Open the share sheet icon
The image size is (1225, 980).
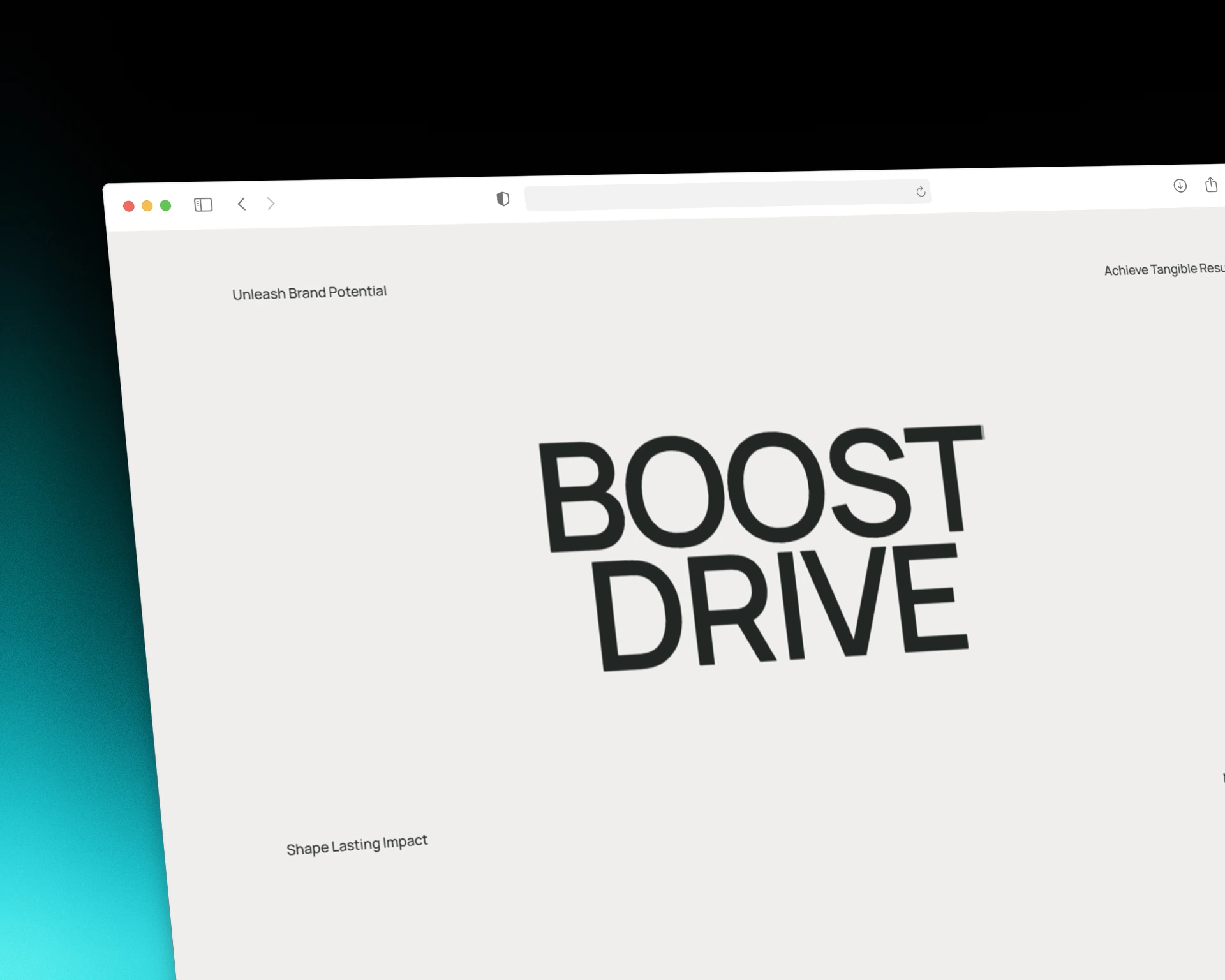pyautogui.click(x=1211, y=185)
